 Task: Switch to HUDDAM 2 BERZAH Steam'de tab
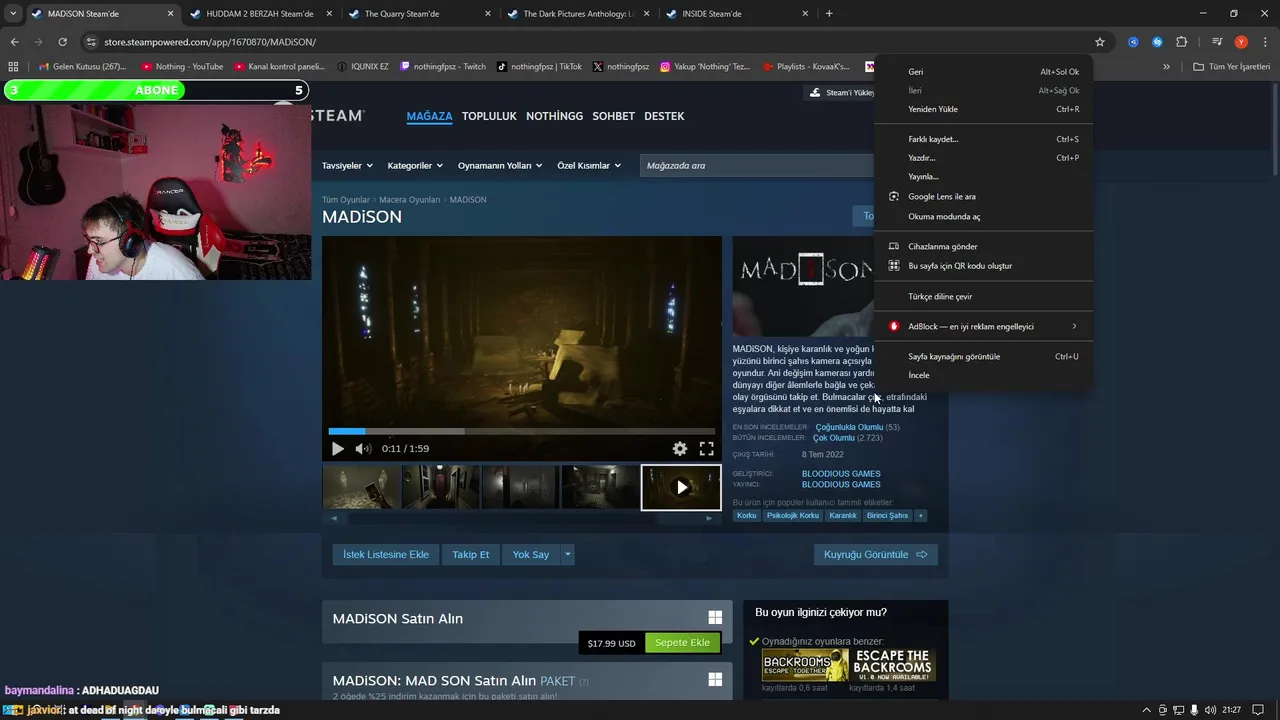259,14
